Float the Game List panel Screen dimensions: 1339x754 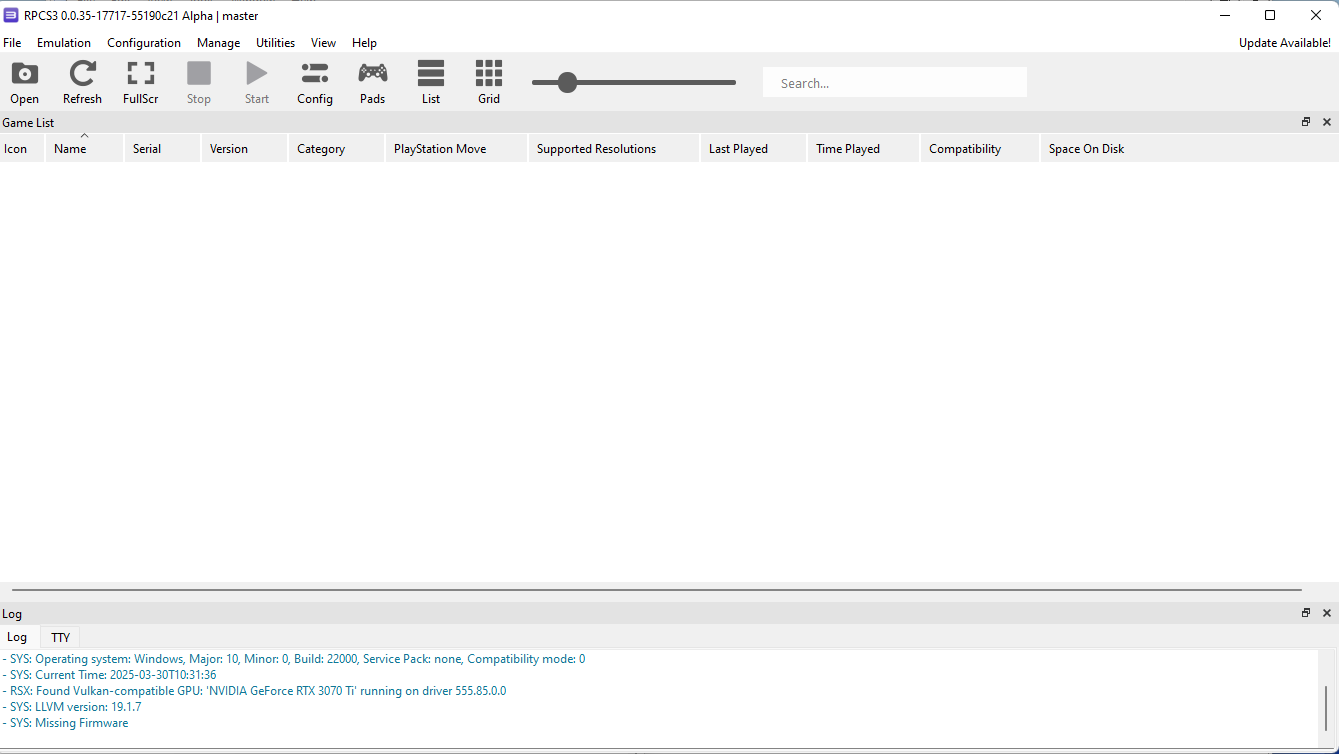(x=1306, y=122)
